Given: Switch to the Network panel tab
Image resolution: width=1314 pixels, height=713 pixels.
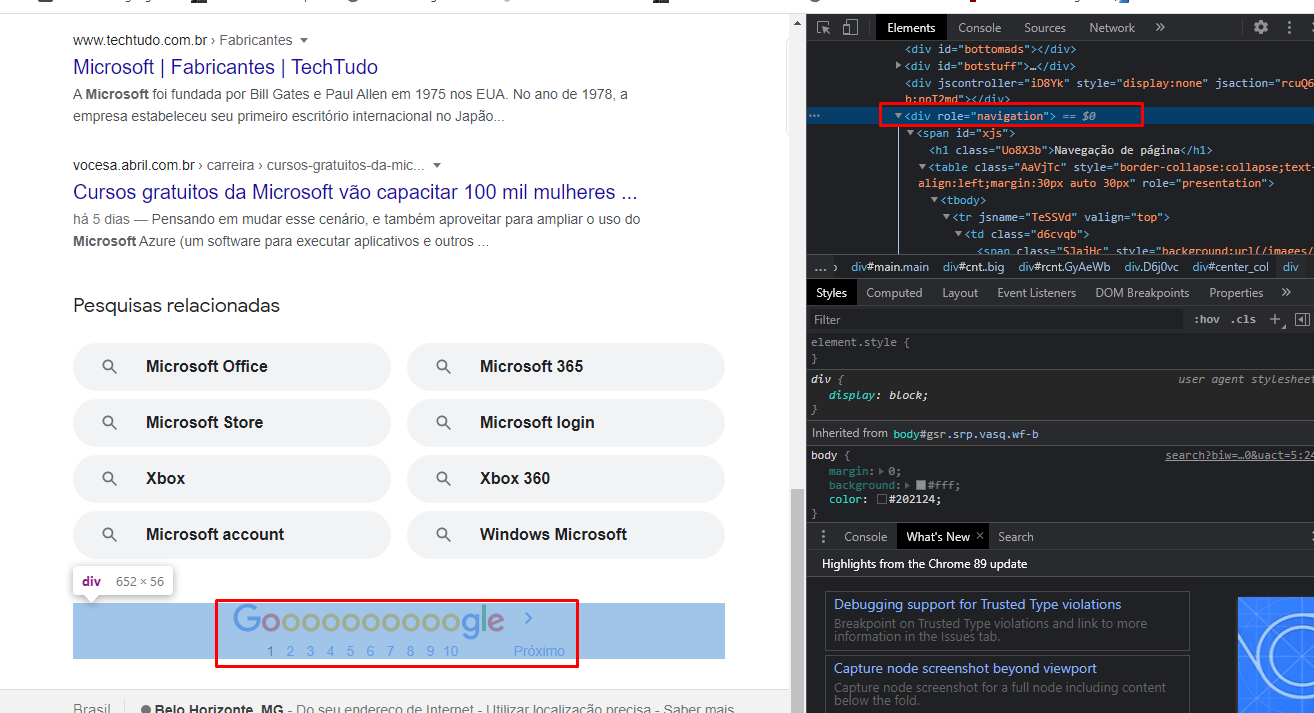Looking at the screenshot, I should point(1112,28).
